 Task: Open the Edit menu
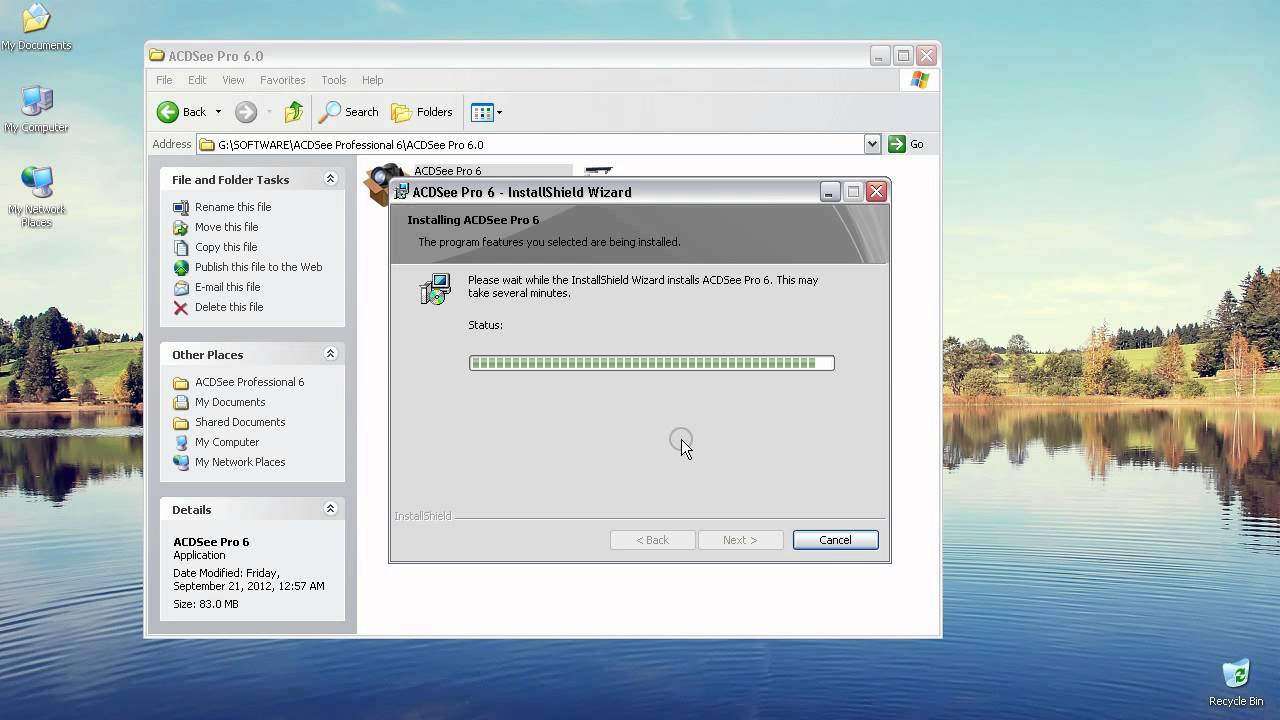pos(197,80)
